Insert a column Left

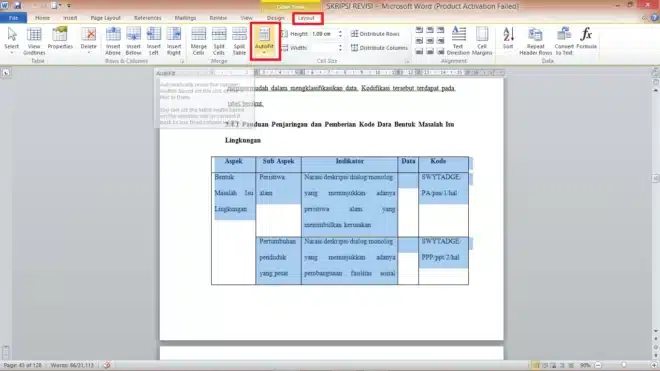coord(154,40)
